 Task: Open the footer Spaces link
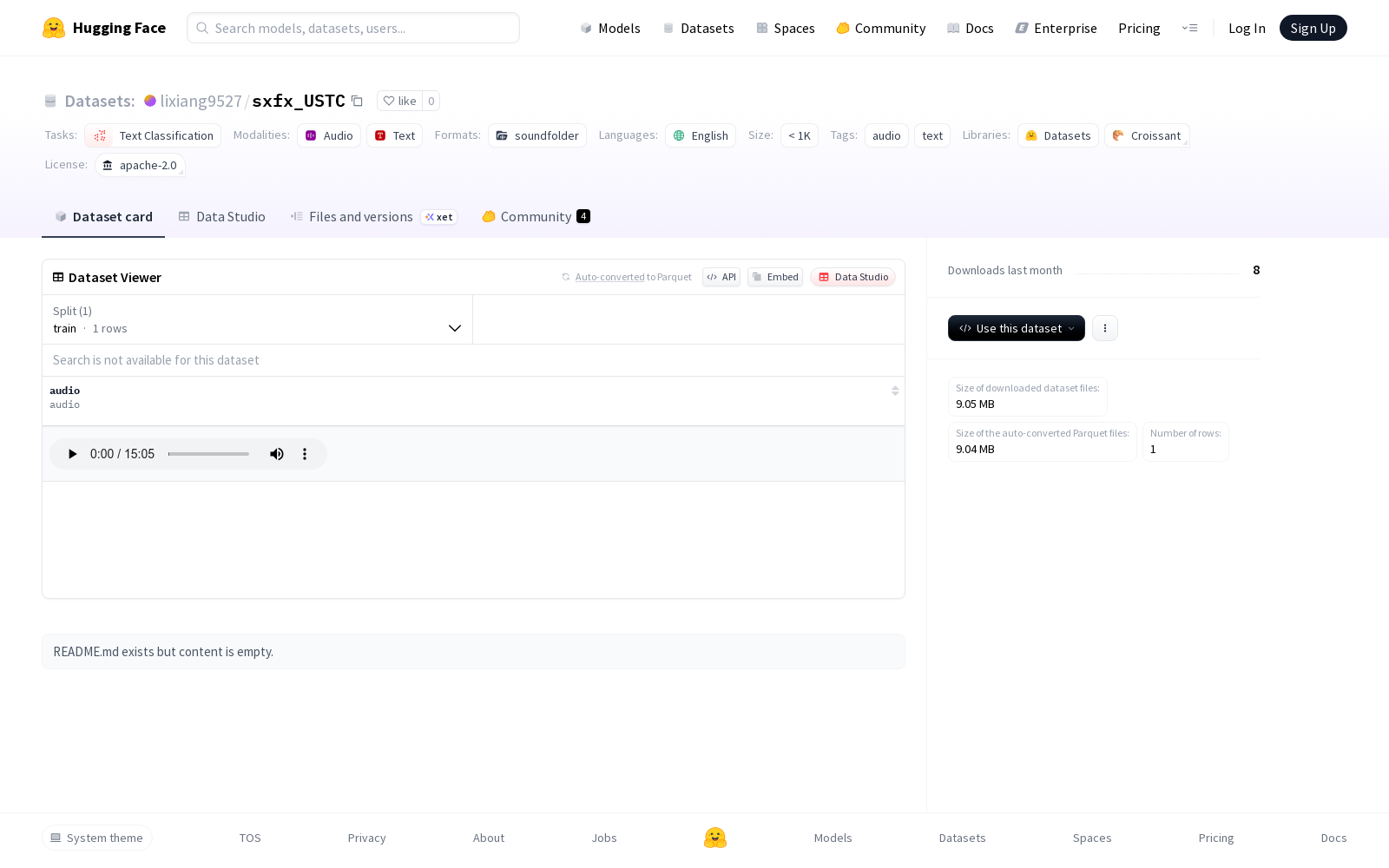click(1092, 838)
